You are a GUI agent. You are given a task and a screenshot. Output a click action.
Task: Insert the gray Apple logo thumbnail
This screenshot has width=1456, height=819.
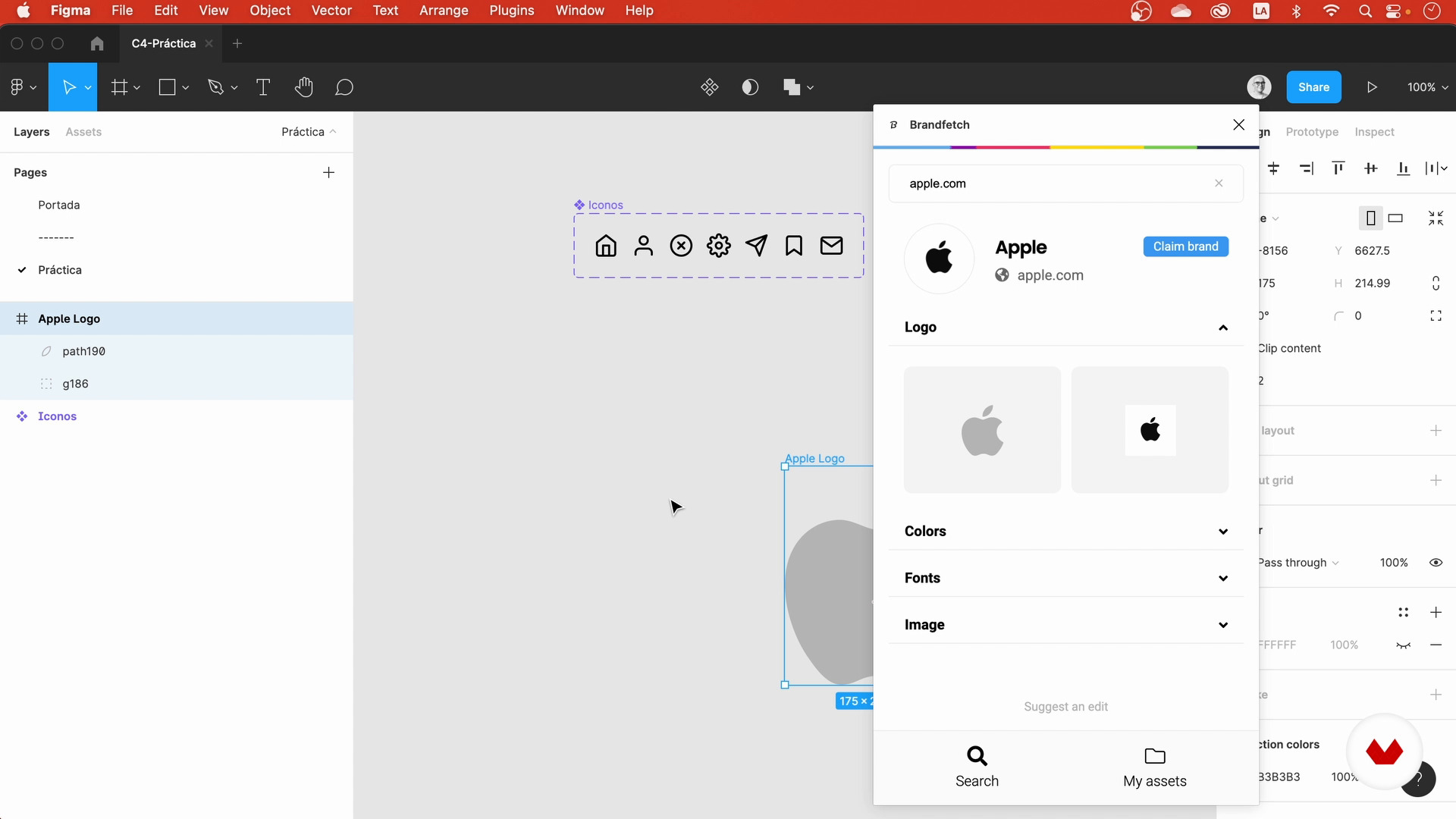[x=982, y=430]
